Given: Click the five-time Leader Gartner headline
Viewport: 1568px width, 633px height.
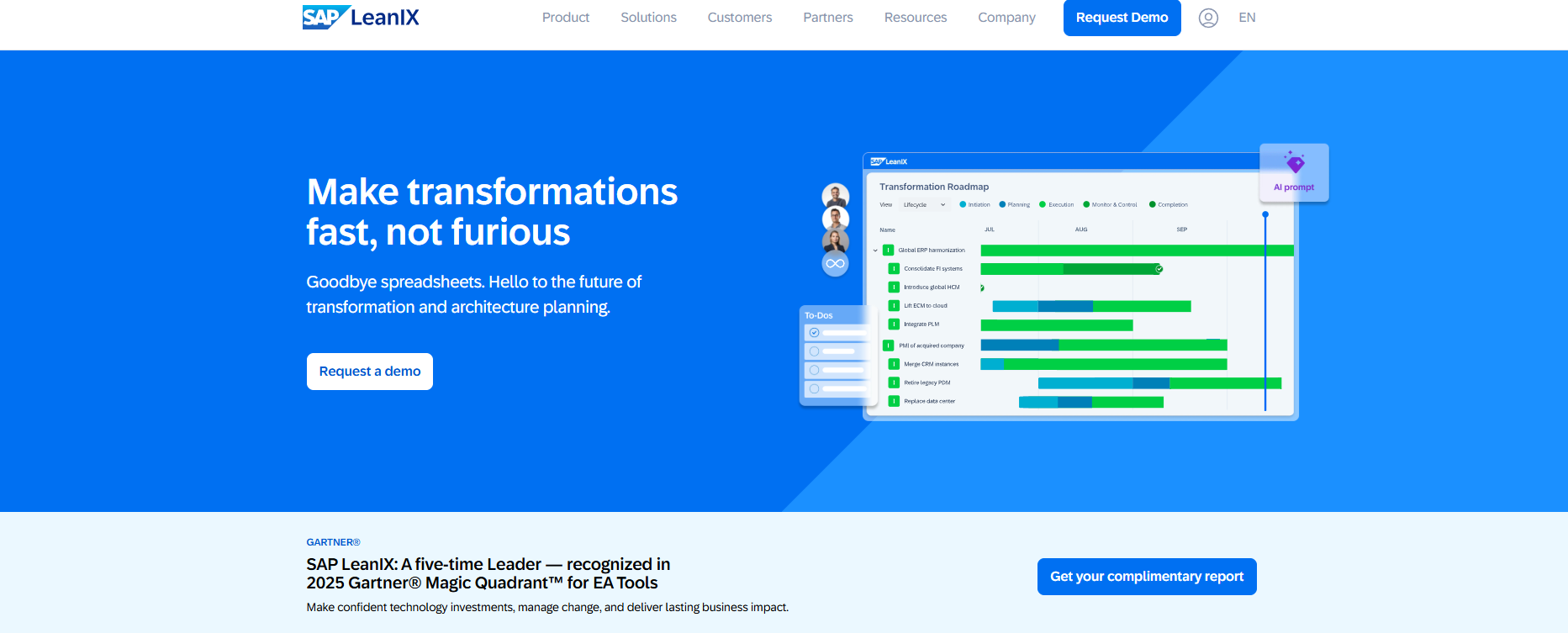Looking at the screenshot, I should tap(488, 573).
